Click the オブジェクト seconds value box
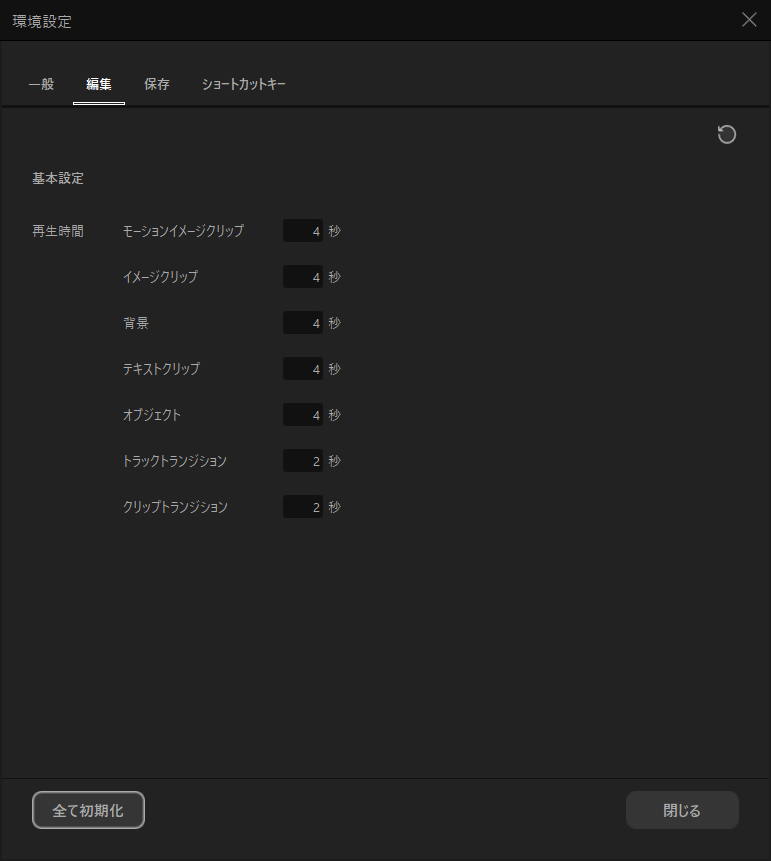This screenshot has height=861, width=771. [303, 415]
